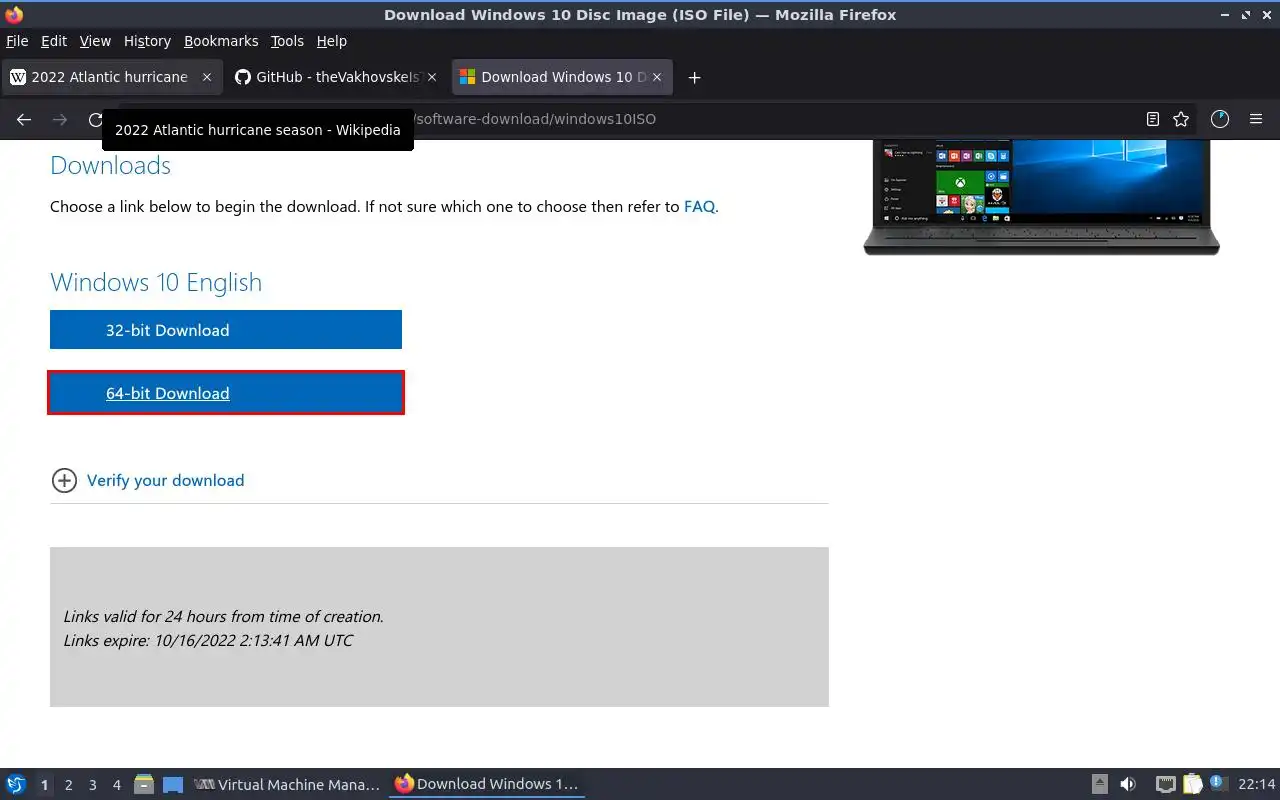The height and width of the screenshot is (800, 1280).
Task: Click the 'Links expire: 10/16/2022 2:13:41 AM UTC' text
Action: 208,641
